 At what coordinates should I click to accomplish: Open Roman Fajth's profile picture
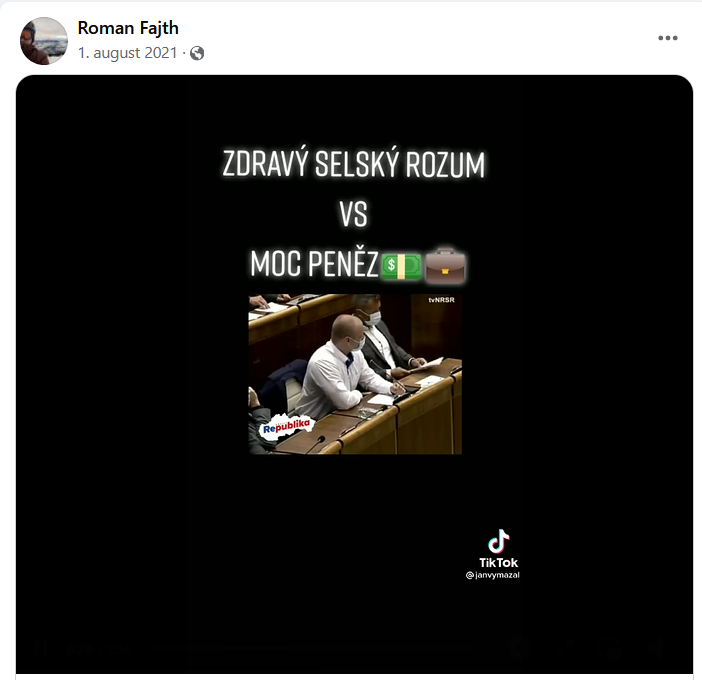[x=44, y=41]
